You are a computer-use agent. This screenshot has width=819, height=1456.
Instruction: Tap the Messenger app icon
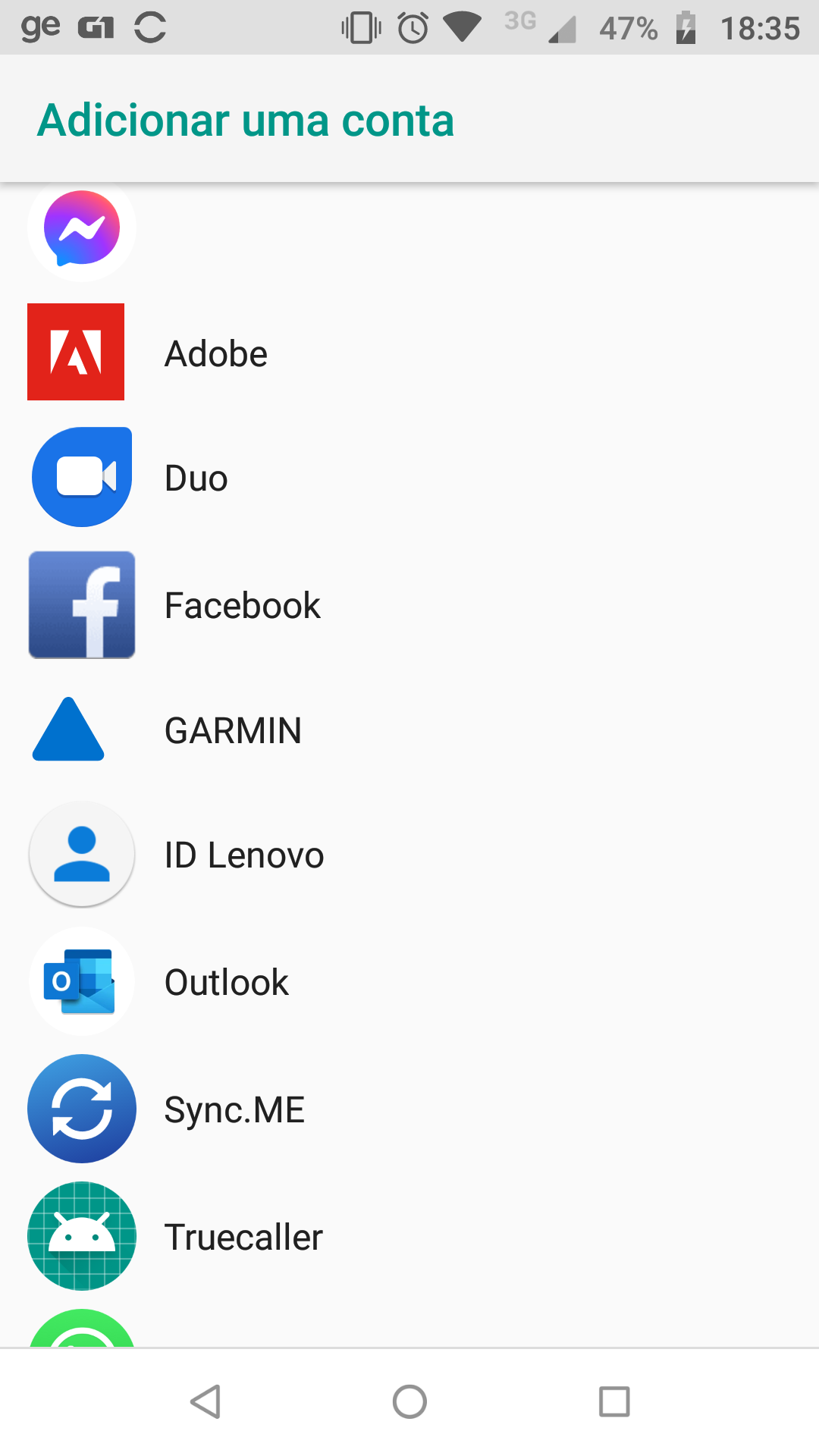(82, 228)
